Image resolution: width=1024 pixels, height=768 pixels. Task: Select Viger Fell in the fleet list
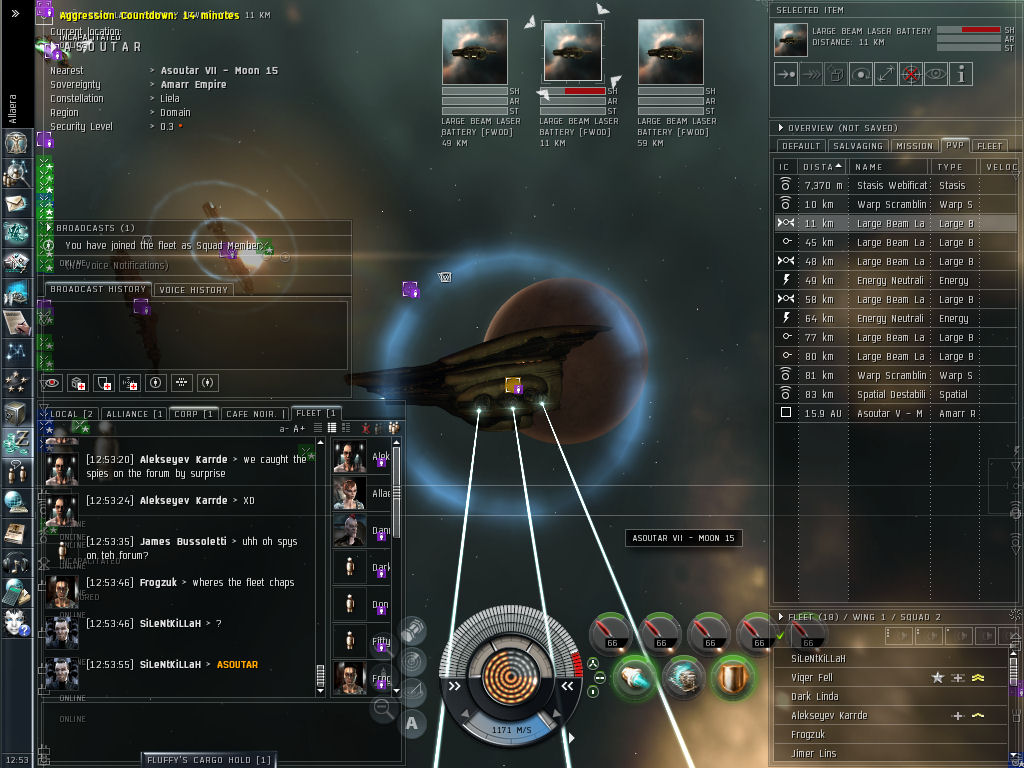888,677
